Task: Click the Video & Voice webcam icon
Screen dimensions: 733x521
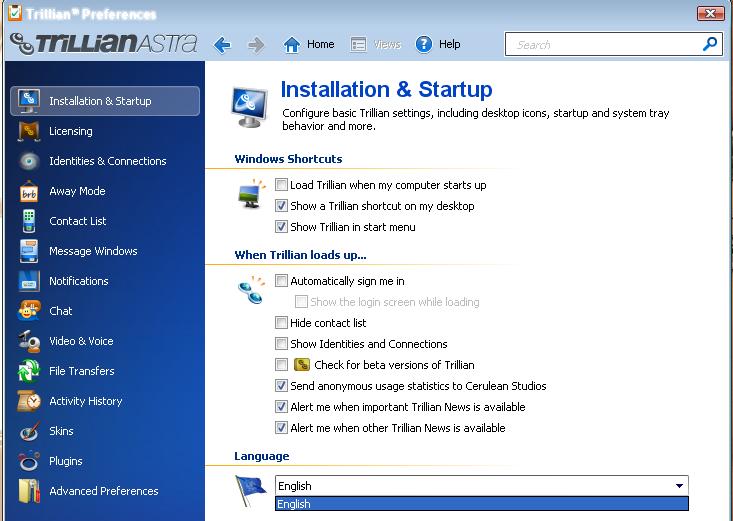Action: (29, 341)
